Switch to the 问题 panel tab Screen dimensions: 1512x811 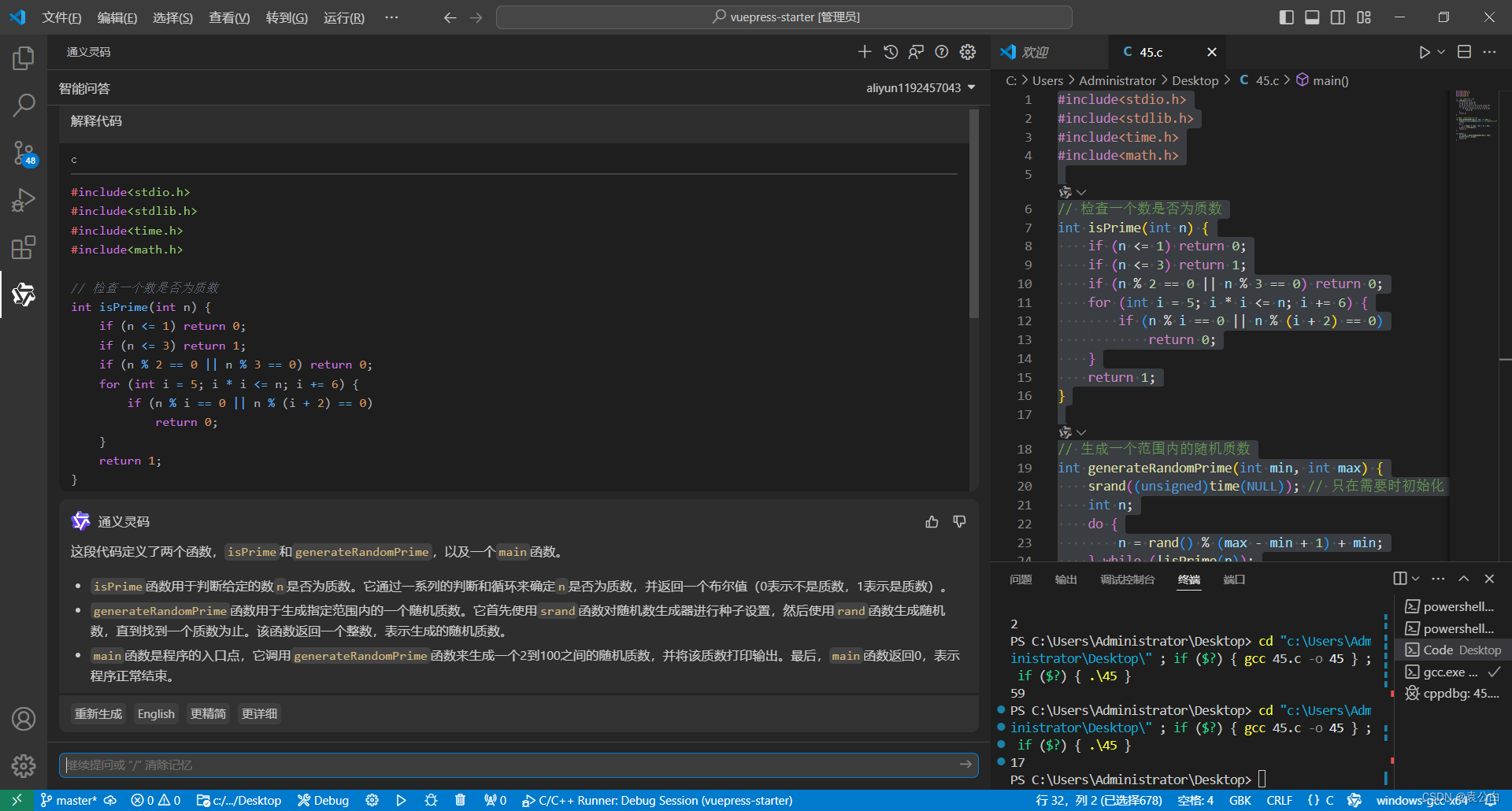click(1021, 580)
